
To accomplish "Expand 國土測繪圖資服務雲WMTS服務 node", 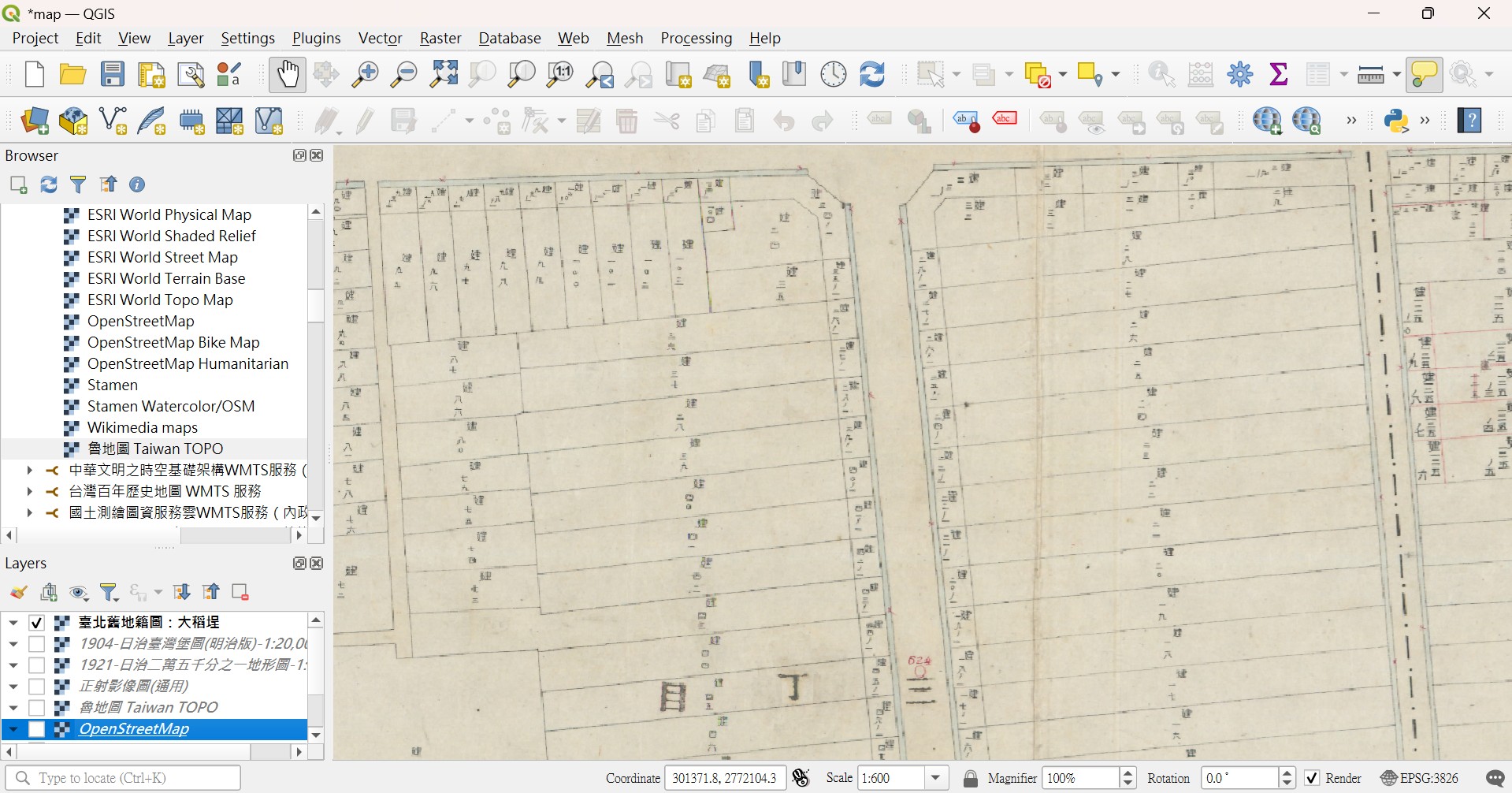I will coord(29,513).
